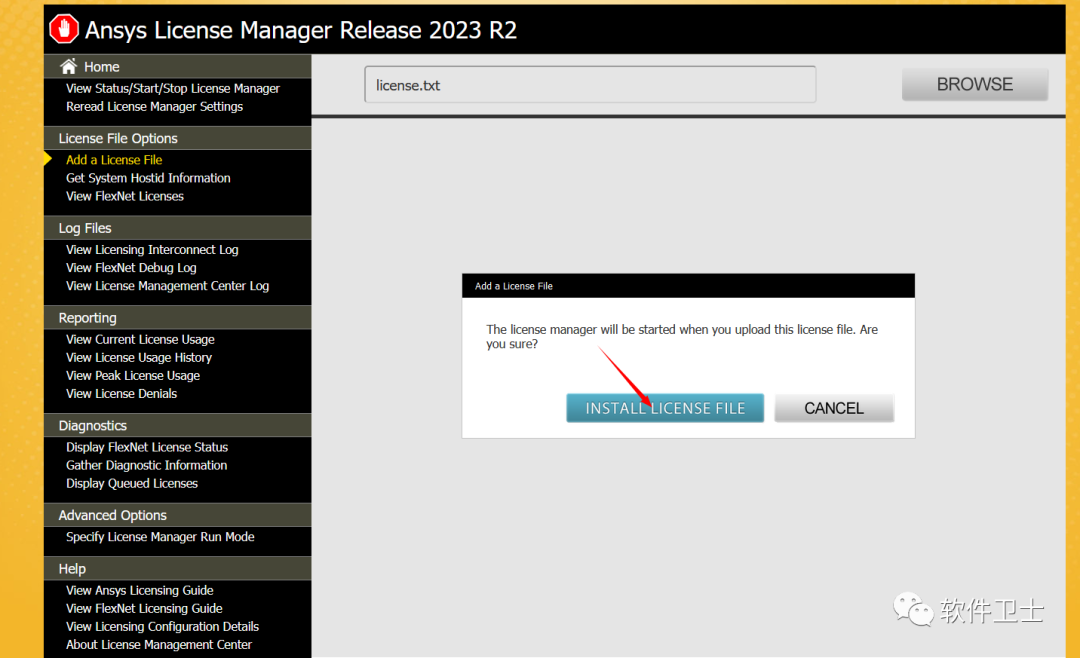This screenshot has width=1080, height=658.
Task: Click the BROWSE button
Action: (x=975, y=84)
